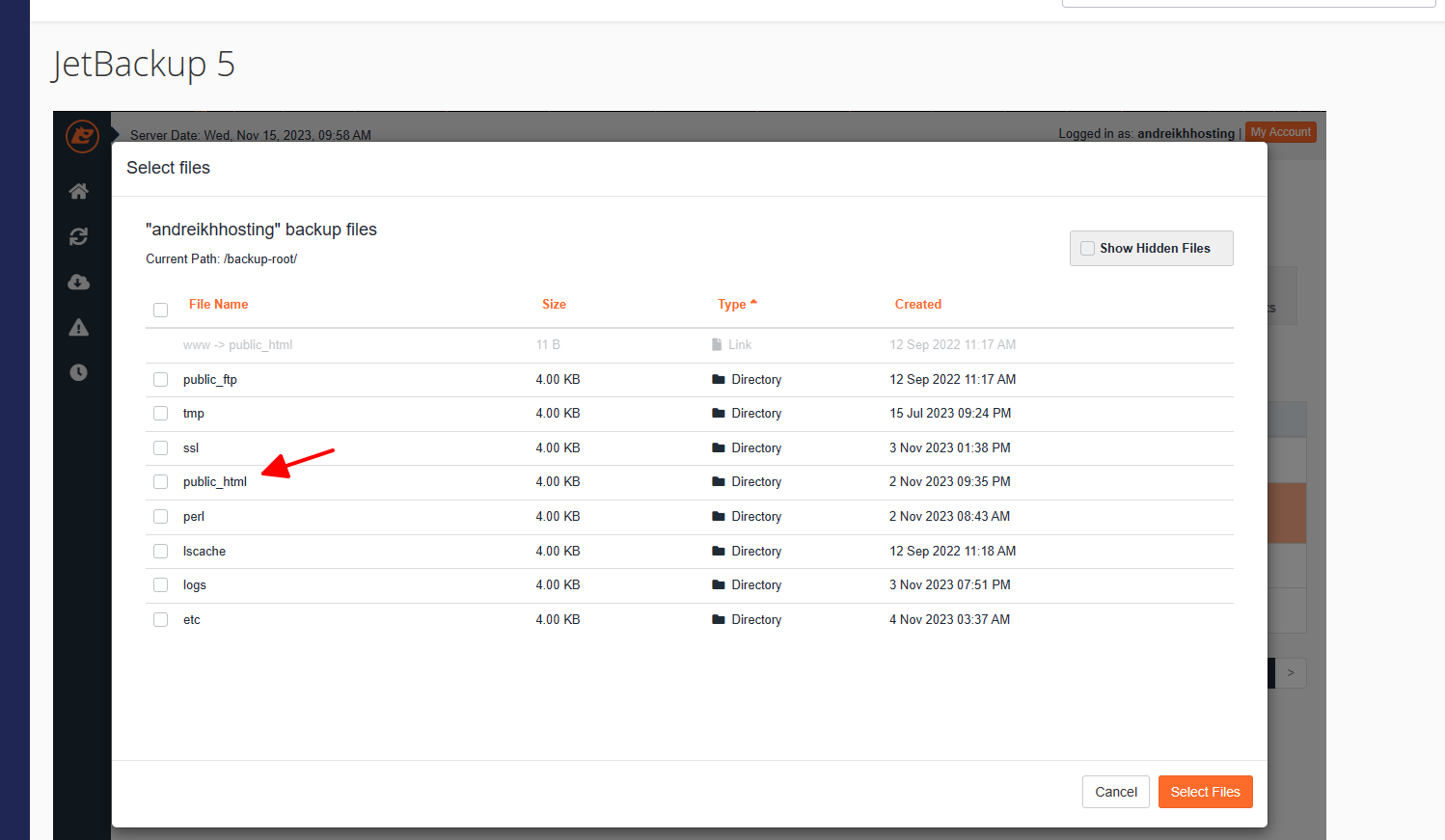Check the public_html checkbox
This screenshot has width=1445, height=840.
161,481
